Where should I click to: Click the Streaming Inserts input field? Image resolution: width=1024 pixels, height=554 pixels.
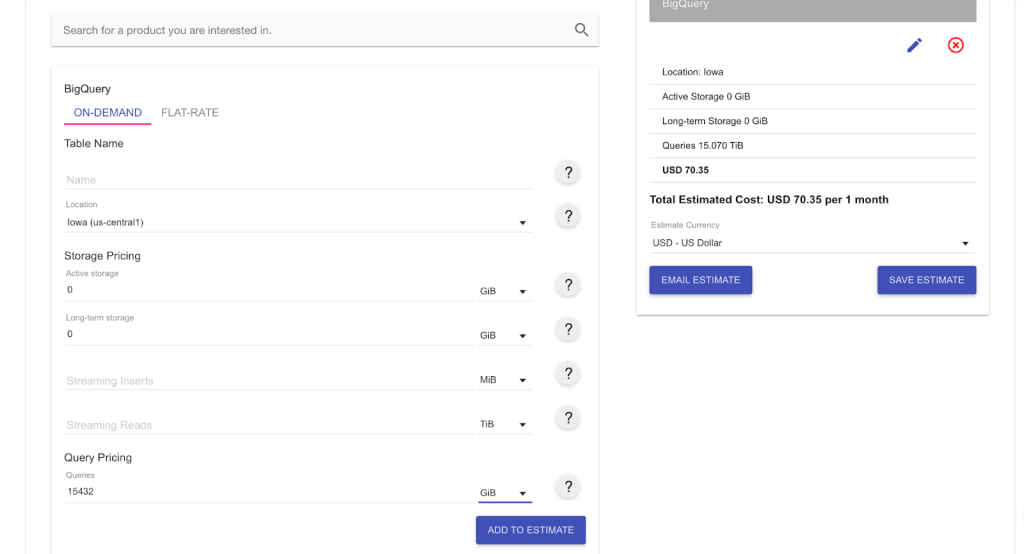[270, 380]
